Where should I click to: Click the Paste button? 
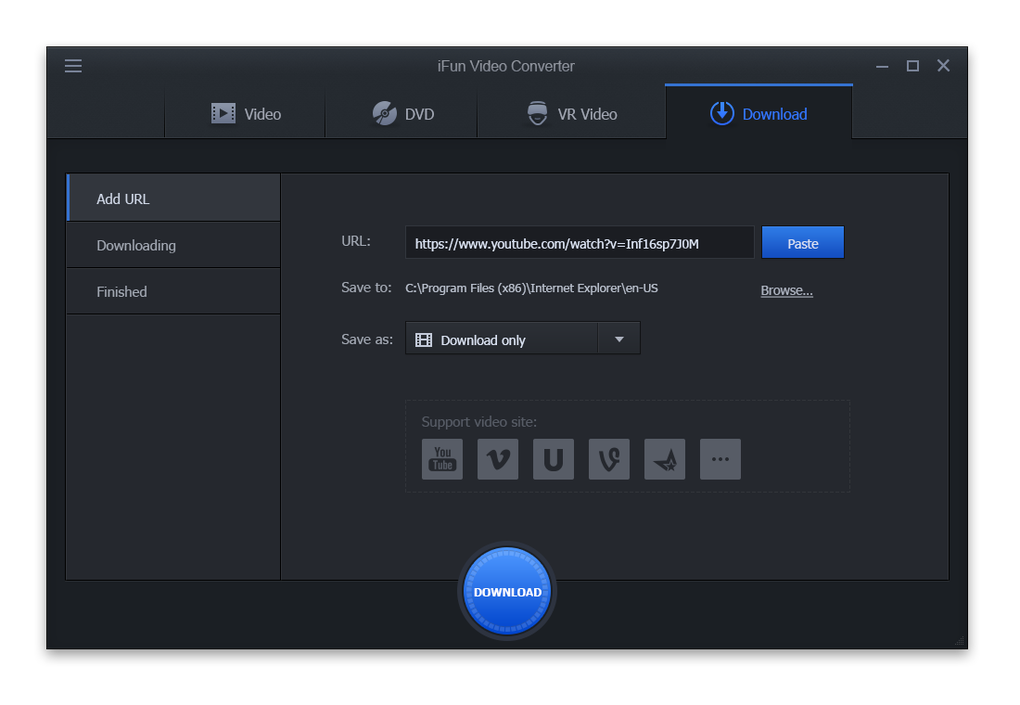803,243
